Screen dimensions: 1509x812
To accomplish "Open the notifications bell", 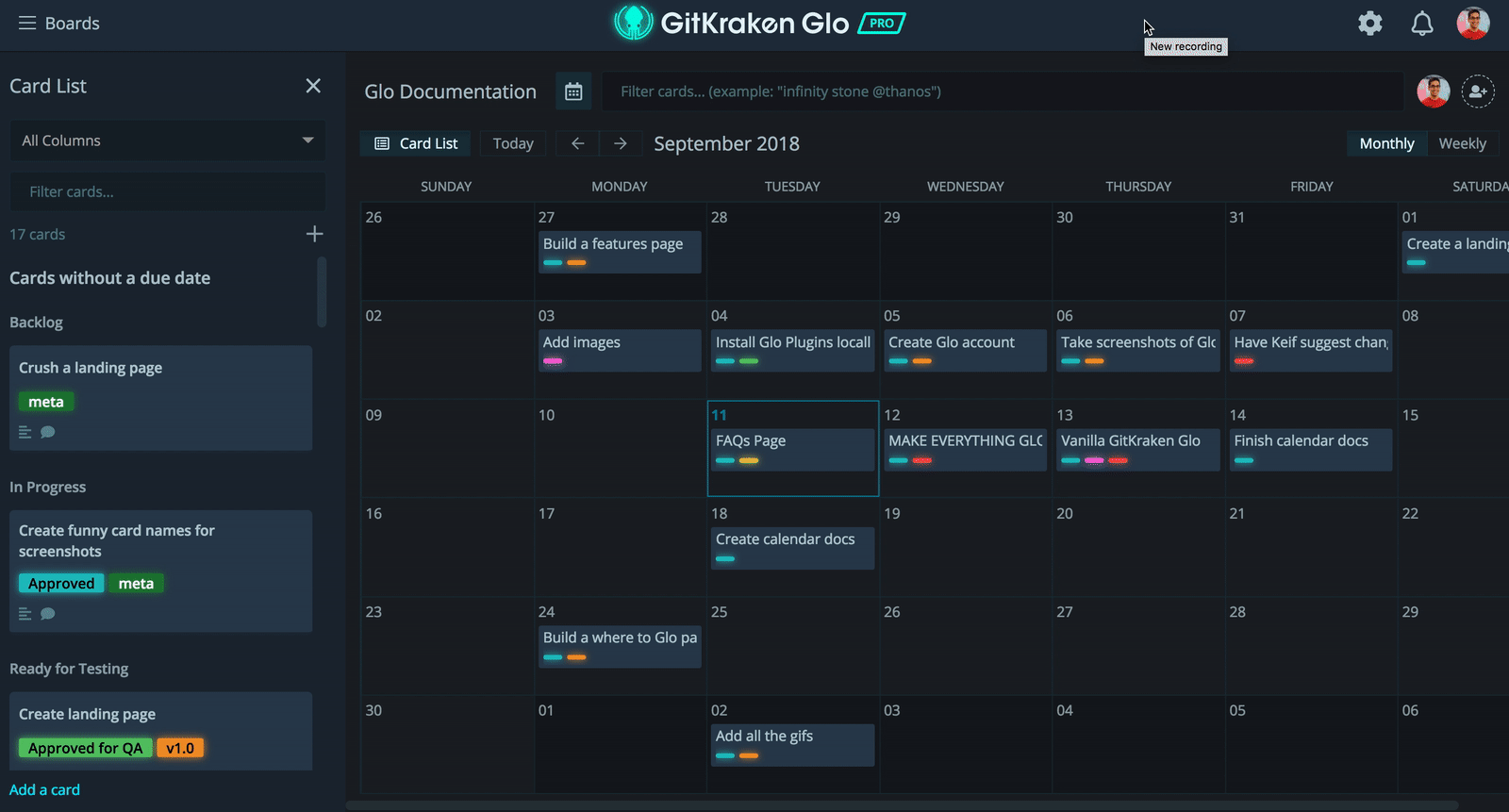I will 1422,24.
